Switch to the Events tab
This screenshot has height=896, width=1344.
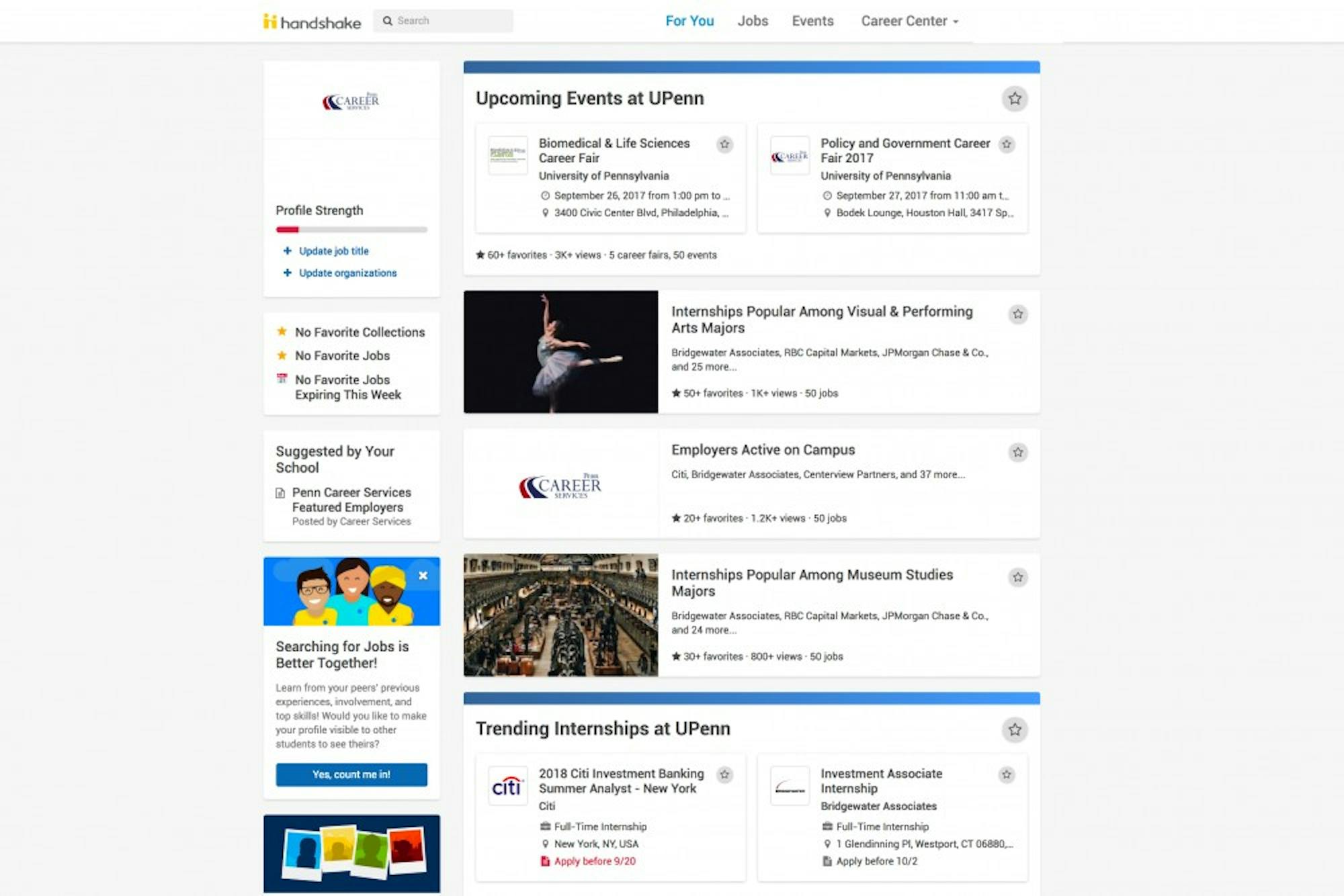point(812,21)
